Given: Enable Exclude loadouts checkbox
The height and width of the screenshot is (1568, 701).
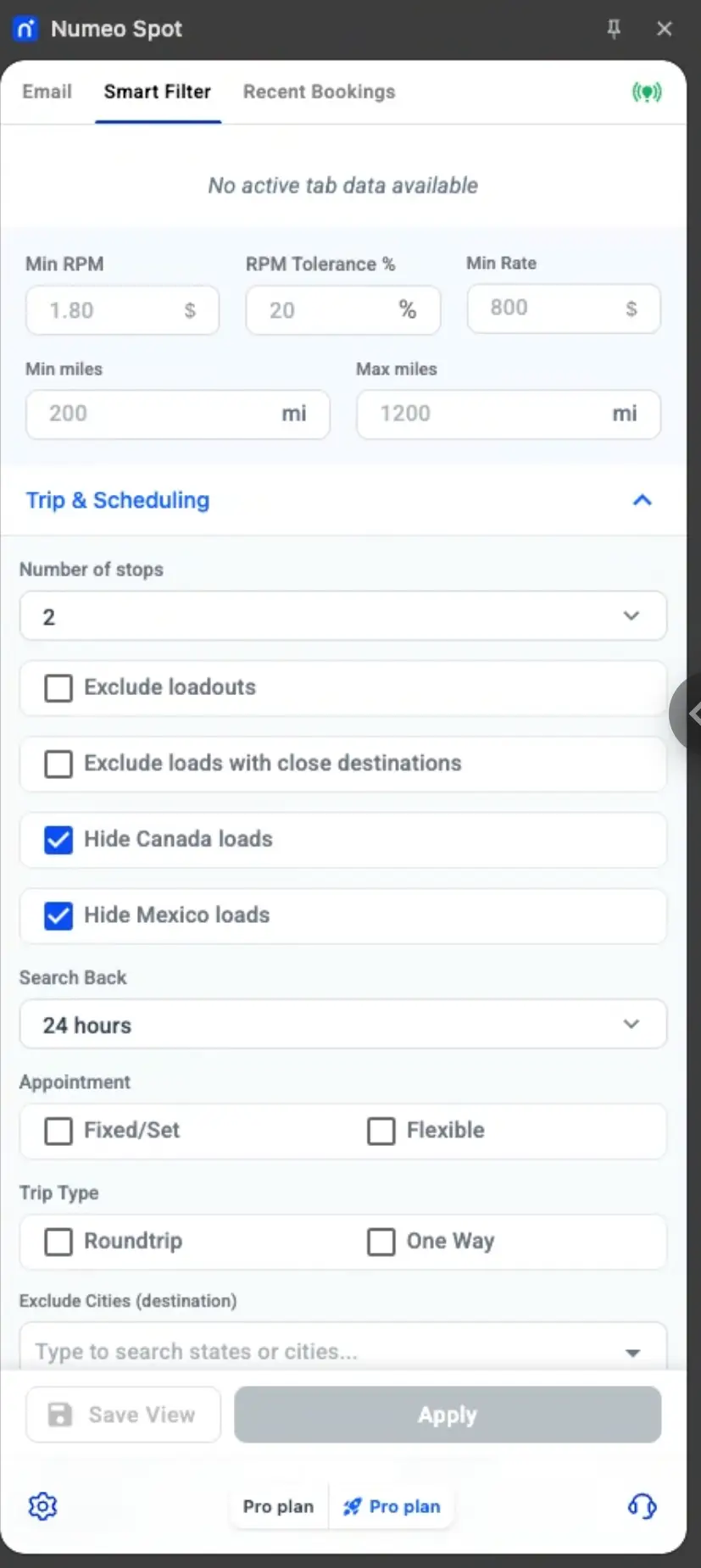Looking at the screenshot, I should (x=58, y=687).
